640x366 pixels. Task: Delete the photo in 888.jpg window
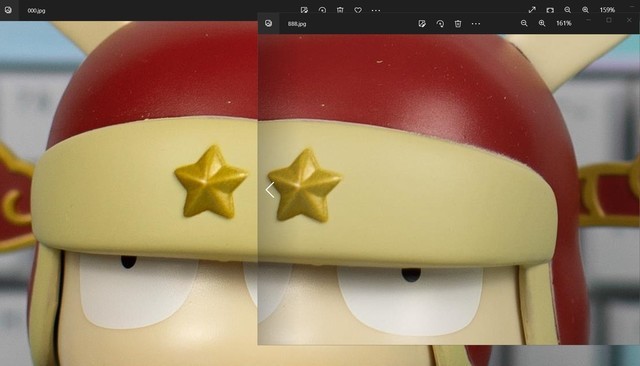pyautogui.click(x=458, y=23)
